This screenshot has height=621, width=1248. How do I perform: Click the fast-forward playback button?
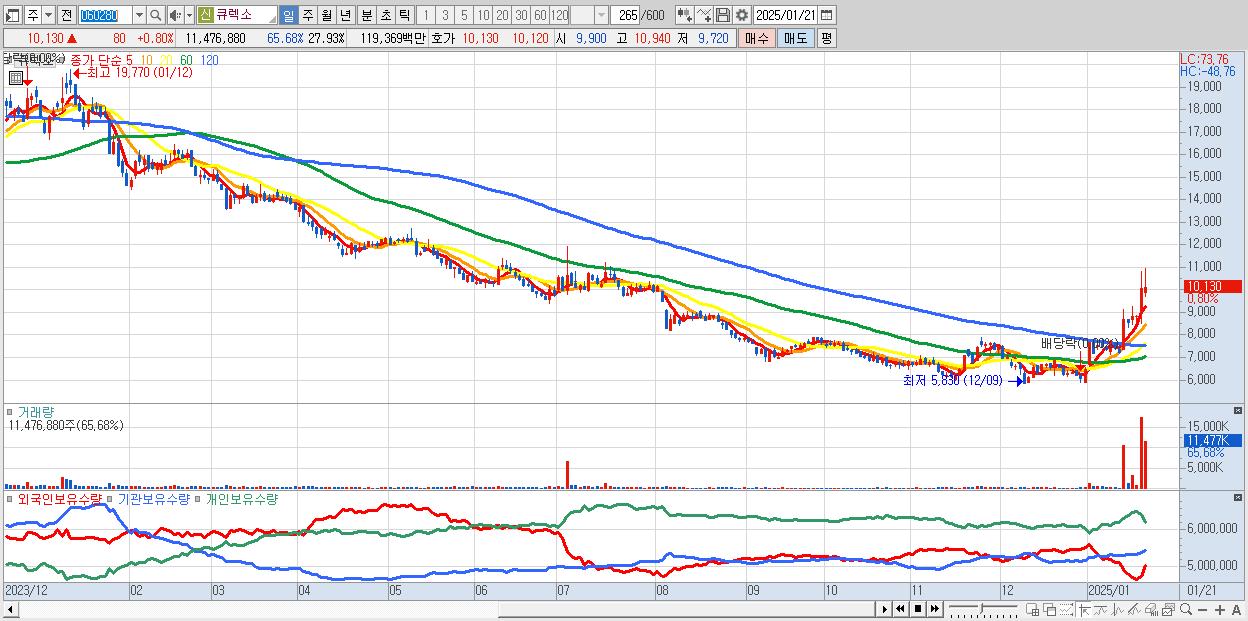[934, 609]
